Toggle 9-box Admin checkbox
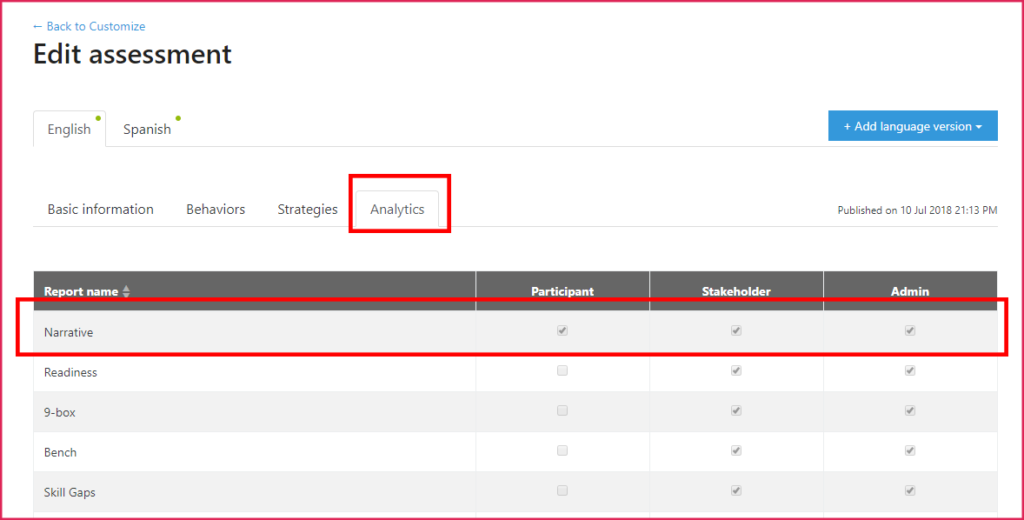Screen dimensions: 1024x520 point(910,411)
